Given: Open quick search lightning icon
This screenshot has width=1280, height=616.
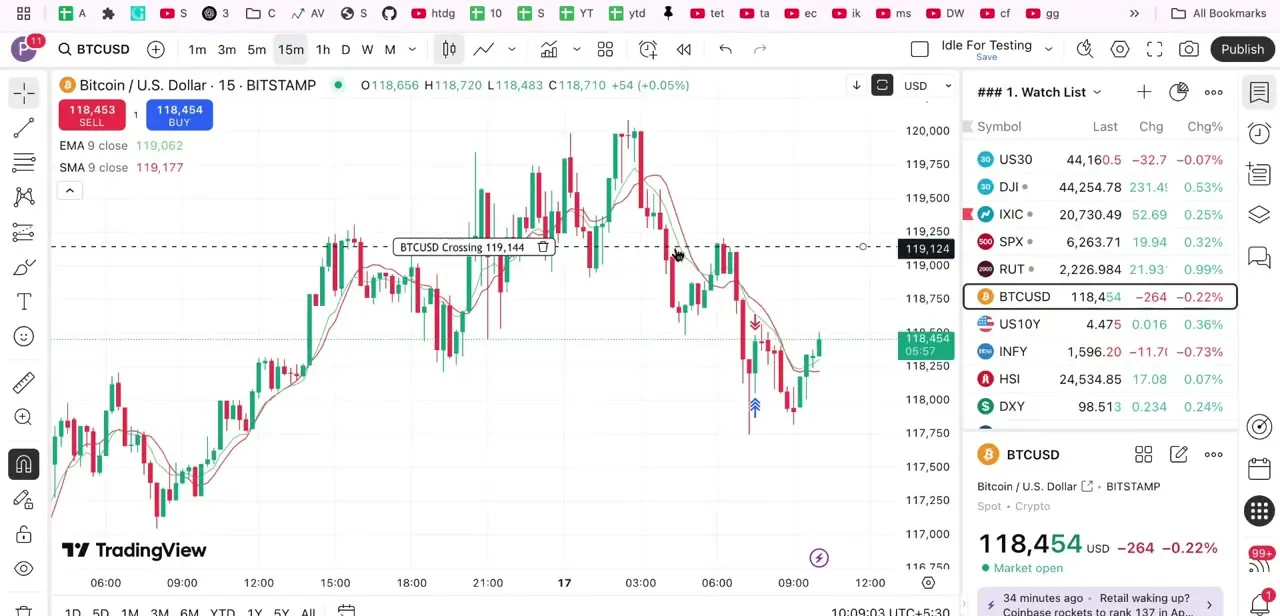Looking at the screenshot, I should tap(1085, 49).
